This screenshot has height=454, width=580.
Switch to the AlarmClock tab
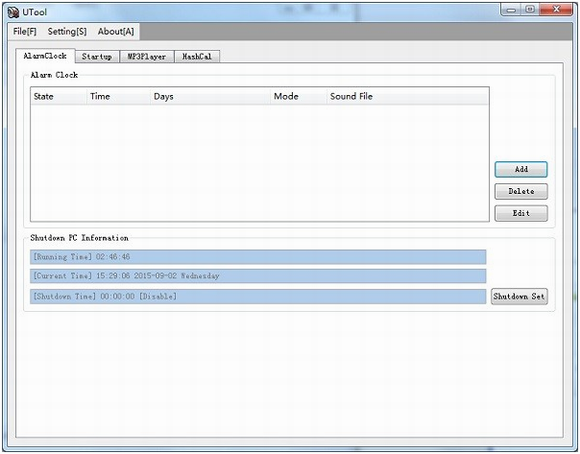point(45,56)
